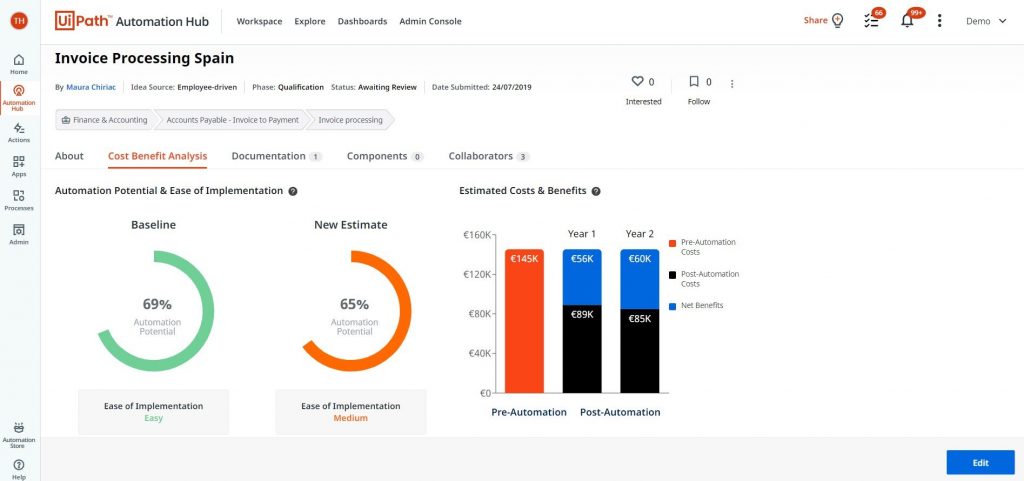The width and height of the screenshot is (1024, 481).
Task: Open the idea three-dot options menu
Action: pyautogui.click(x=732, y=84)
